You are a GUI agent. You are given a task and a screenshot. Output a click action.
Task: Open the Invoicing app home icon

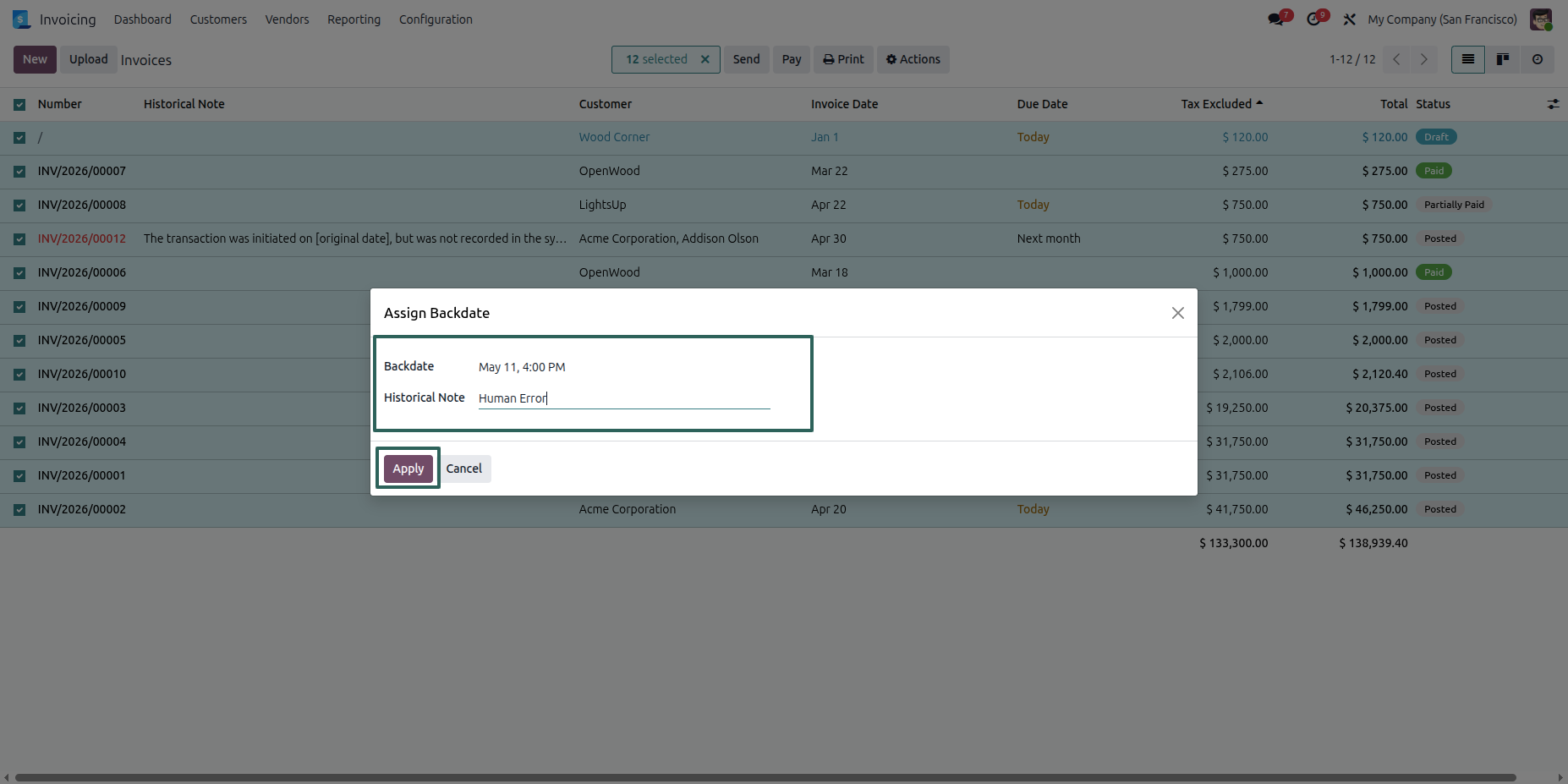pos(22,19)
